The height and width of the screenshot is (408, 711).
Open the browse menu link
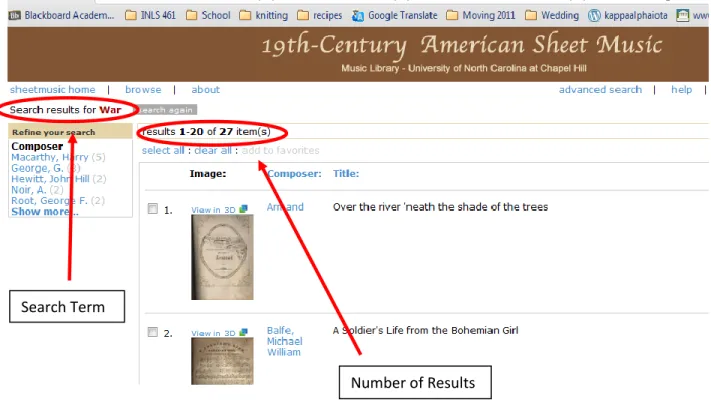[x=143, y=90]
